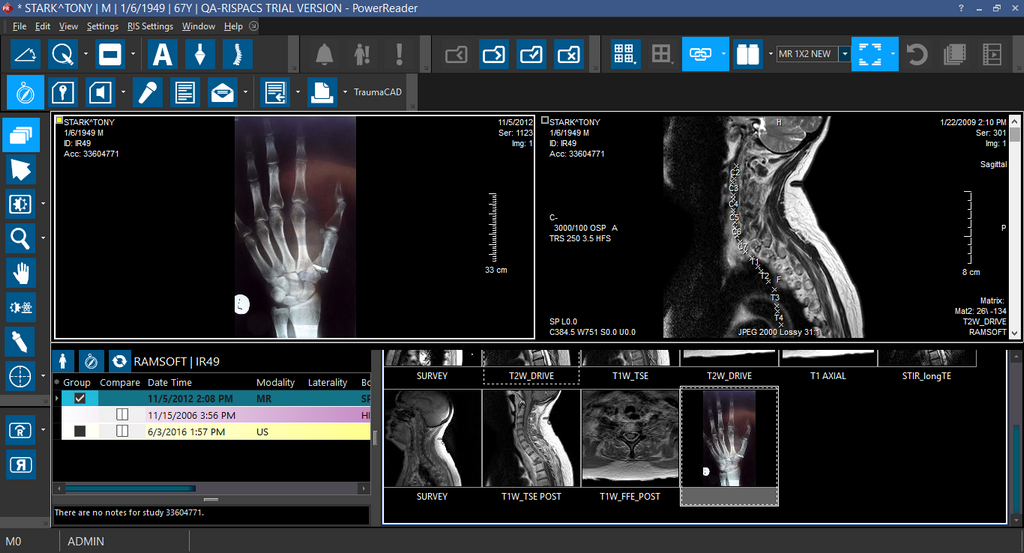Choose the text annotation 'A' tool
This screenshot has height=553, width=1024.
pyautogui.click(x=161, y=53)
